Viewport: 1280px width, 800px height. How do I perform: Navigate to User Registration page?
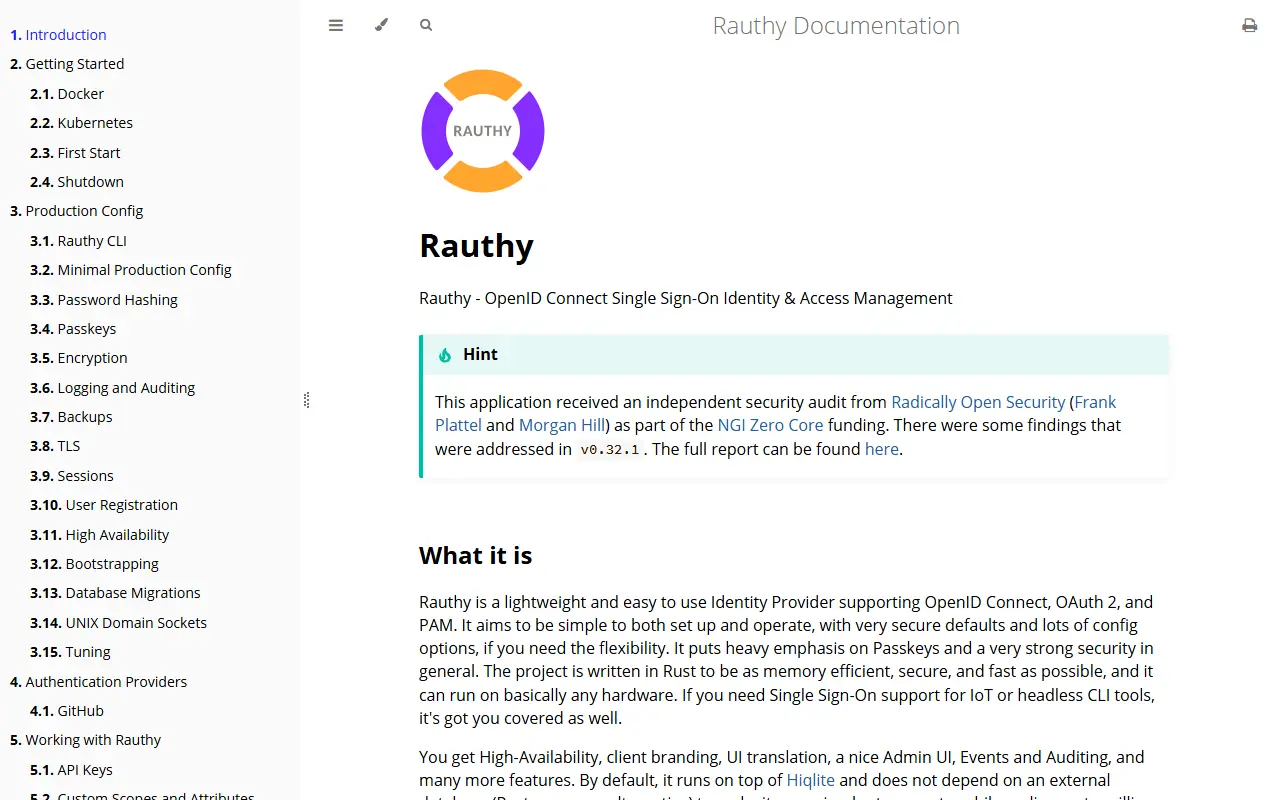[x=104, y=505]
